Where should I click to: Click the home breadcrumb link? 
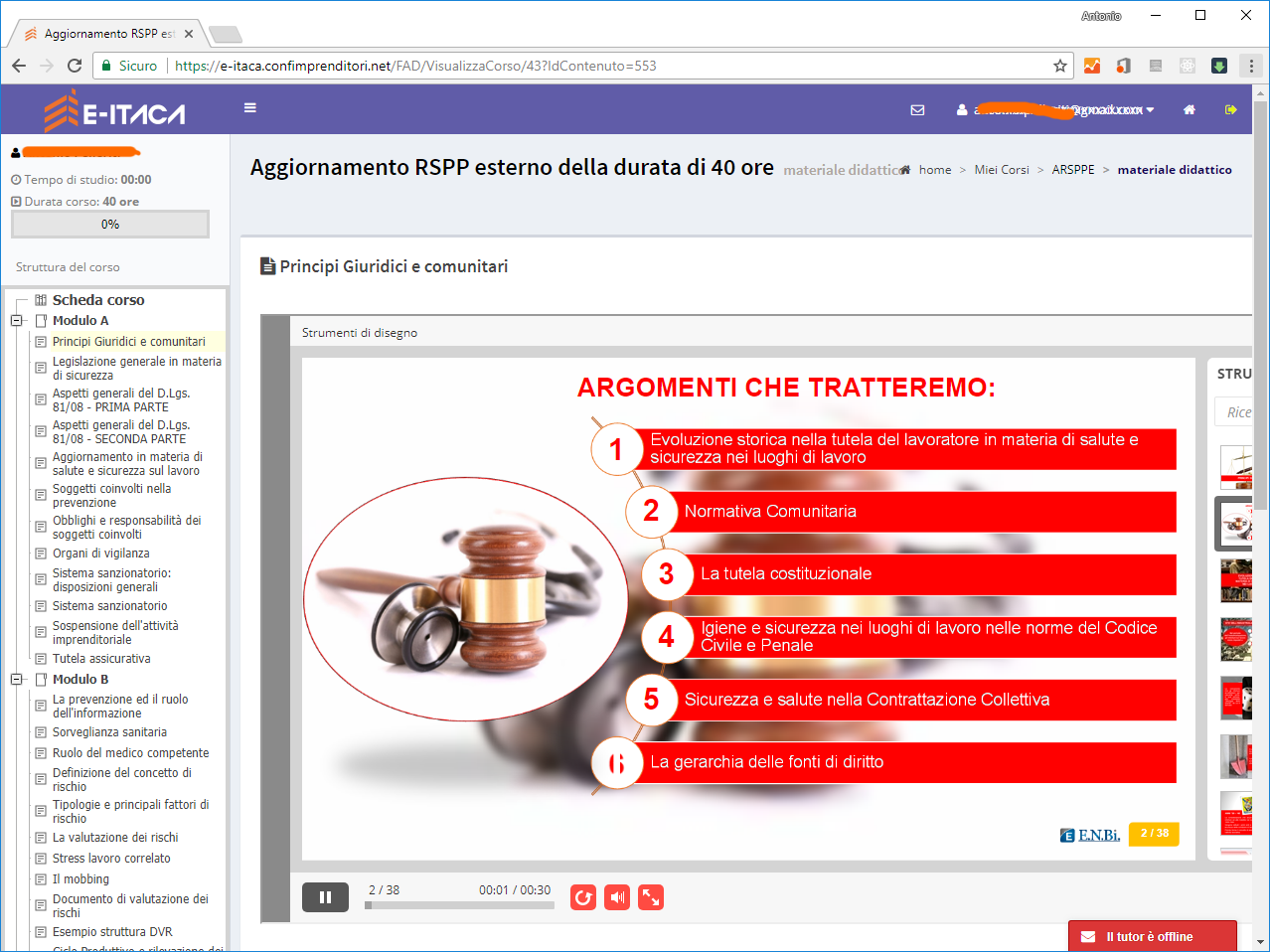click(x=935, y=170)
